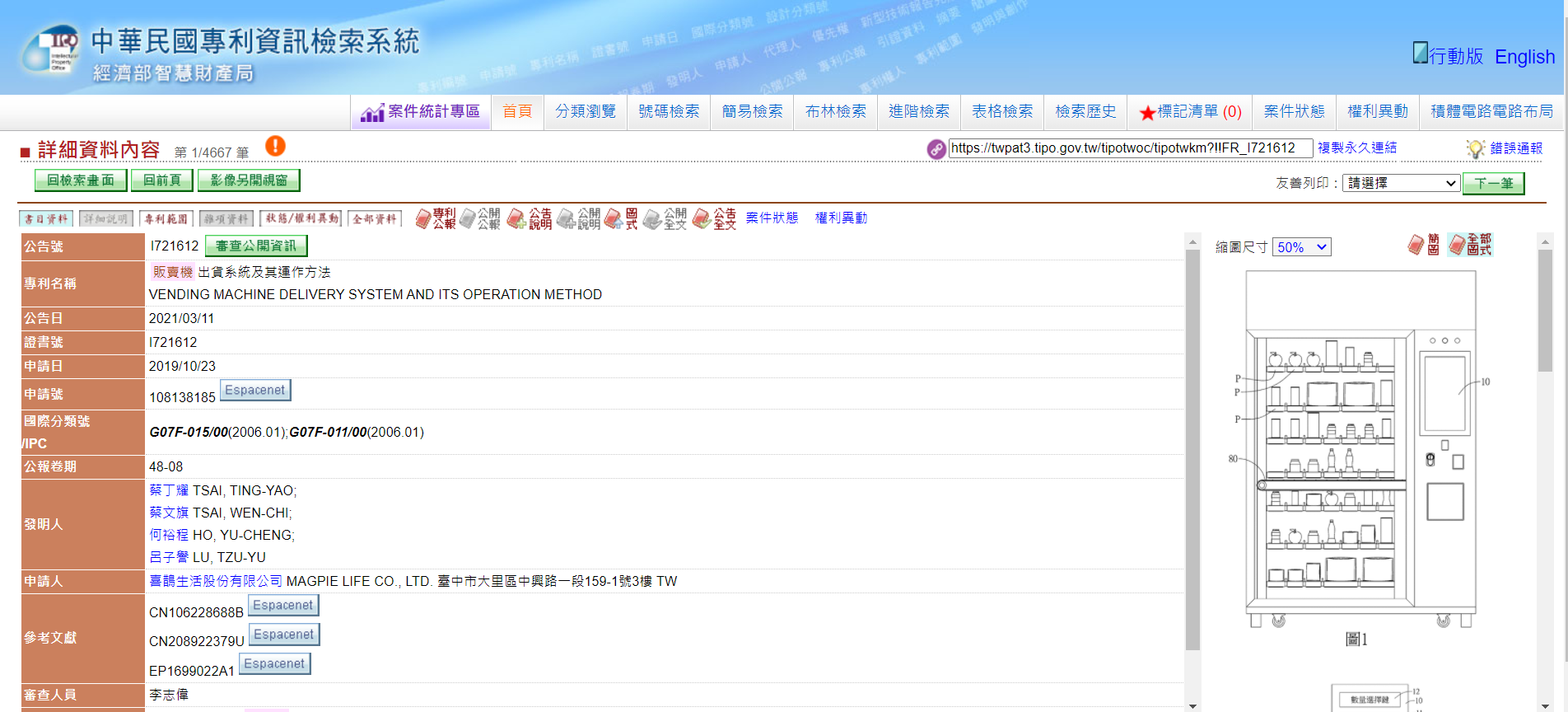Open the 專利公報 PDF icon
This screenshot has height=712, width=1568.
coord(435,218)
